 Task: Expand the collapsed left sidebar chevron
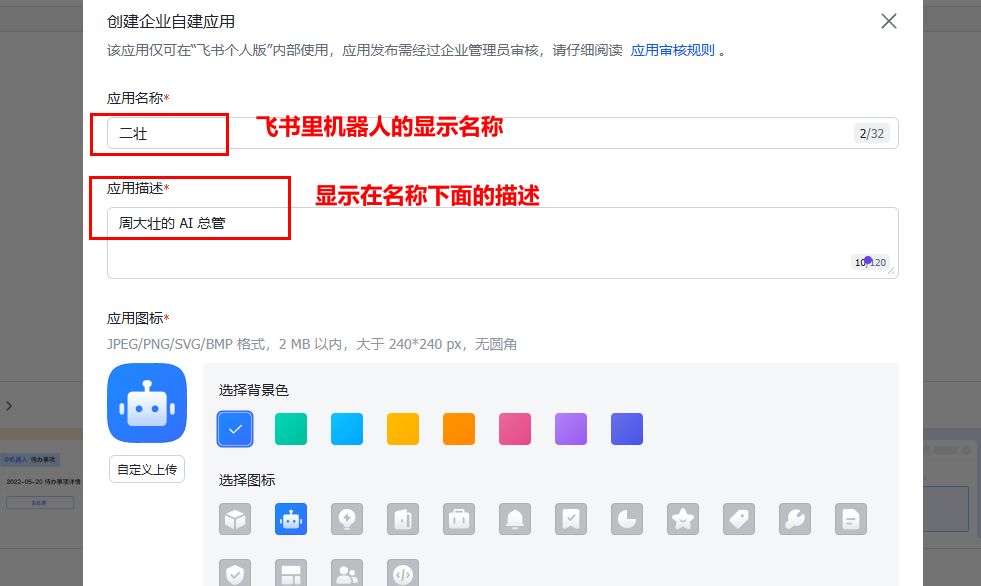(9, 406)
